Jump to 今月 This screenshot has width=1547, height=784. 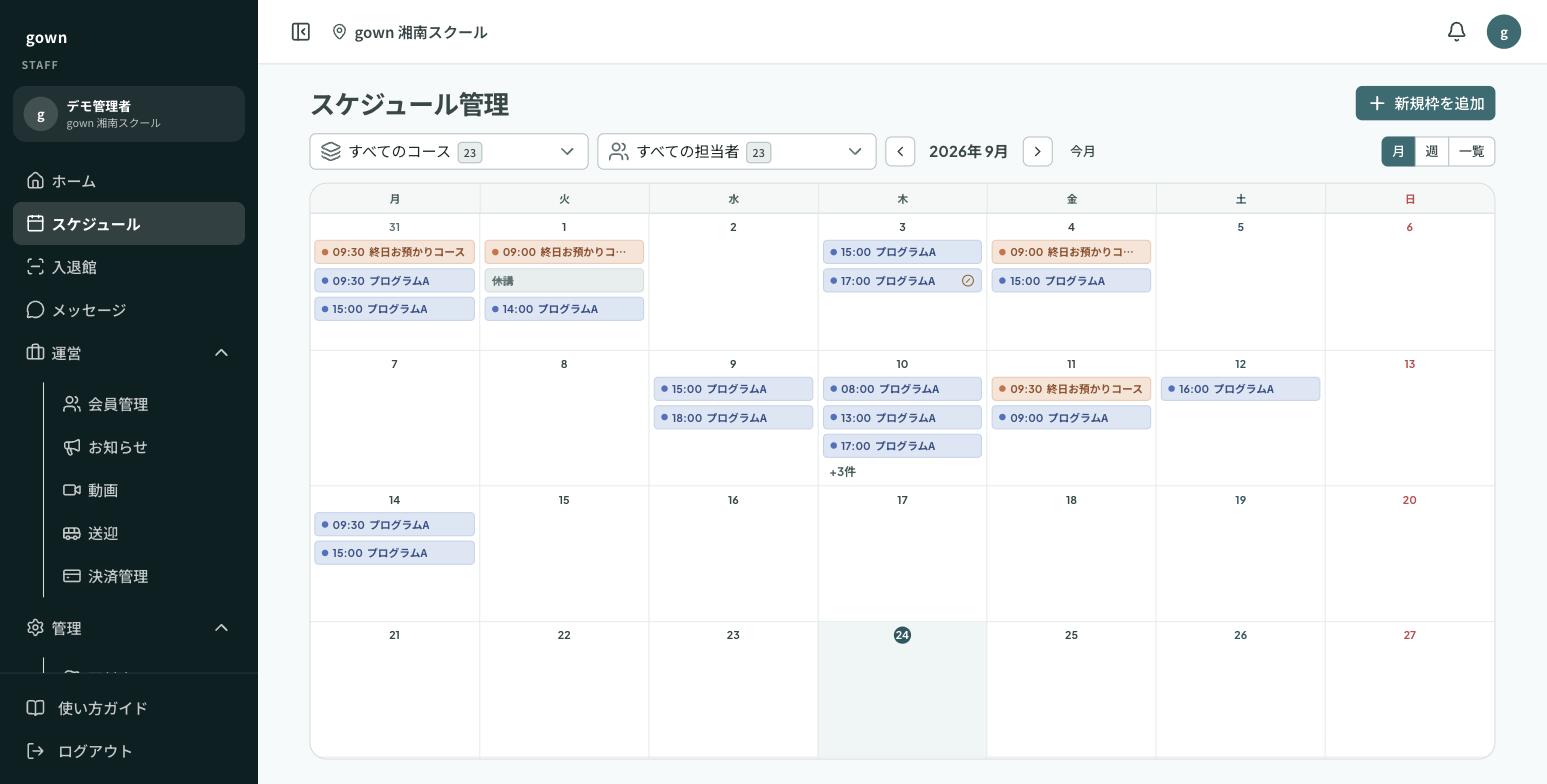pos(1083,152)
